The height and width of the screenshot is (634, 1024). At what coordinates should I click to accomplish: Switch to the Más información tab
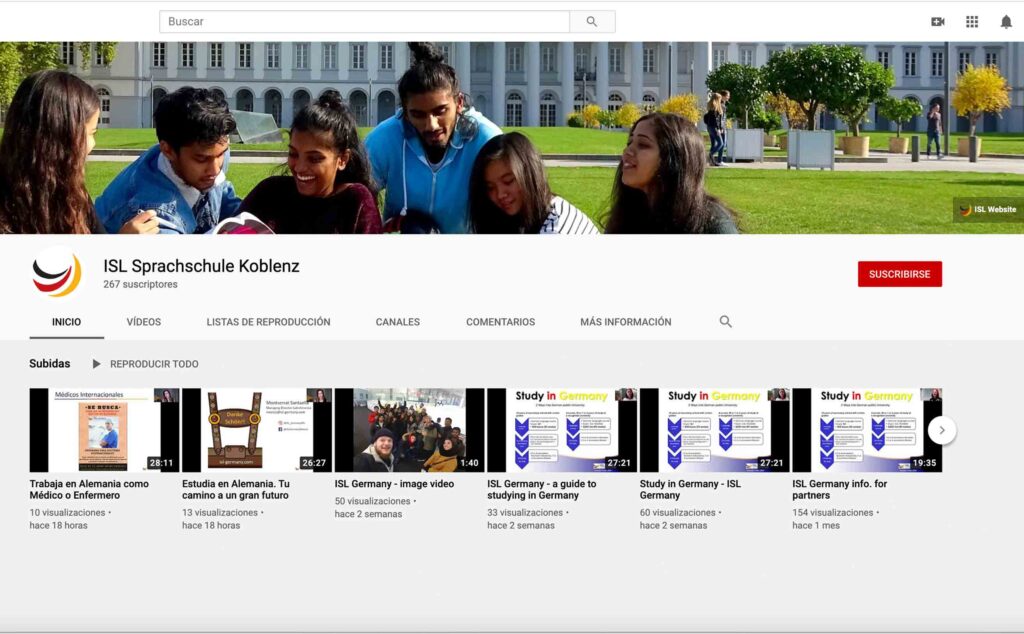pyautogui.click(x=626, y=322)
